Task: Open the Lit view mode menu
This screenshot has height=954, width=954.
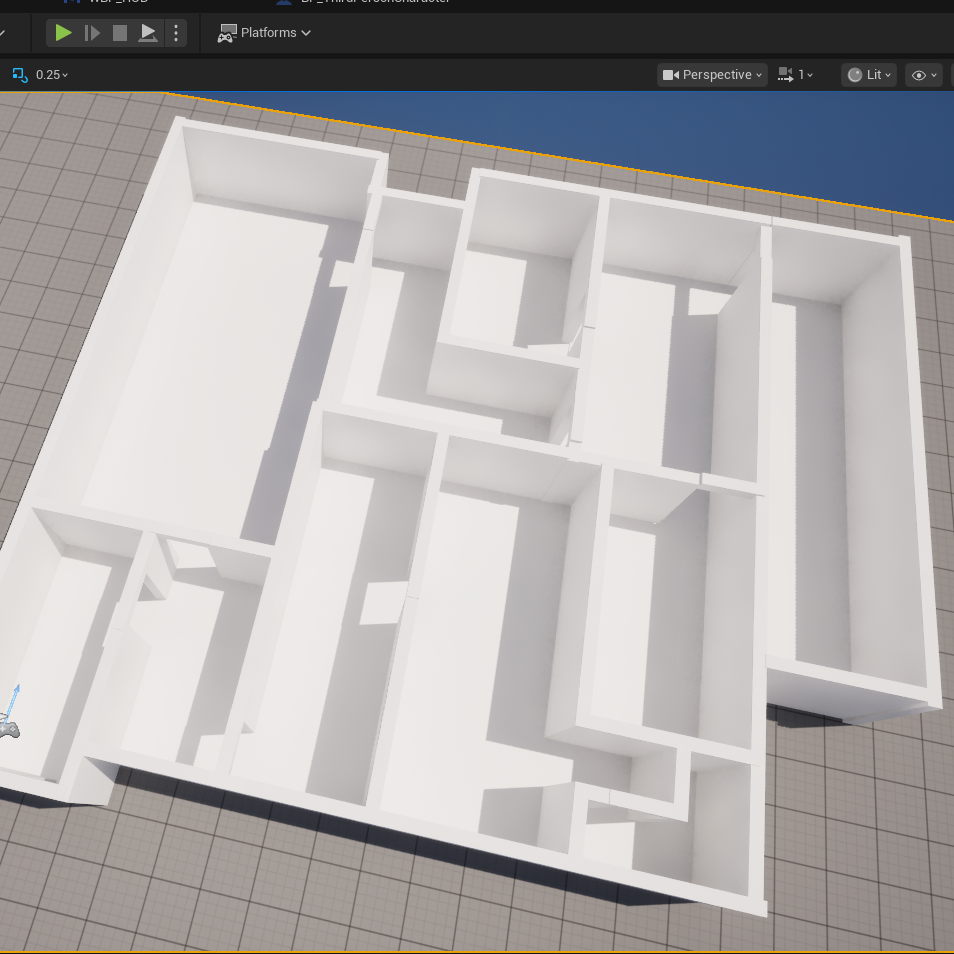Action: point(869,75)
